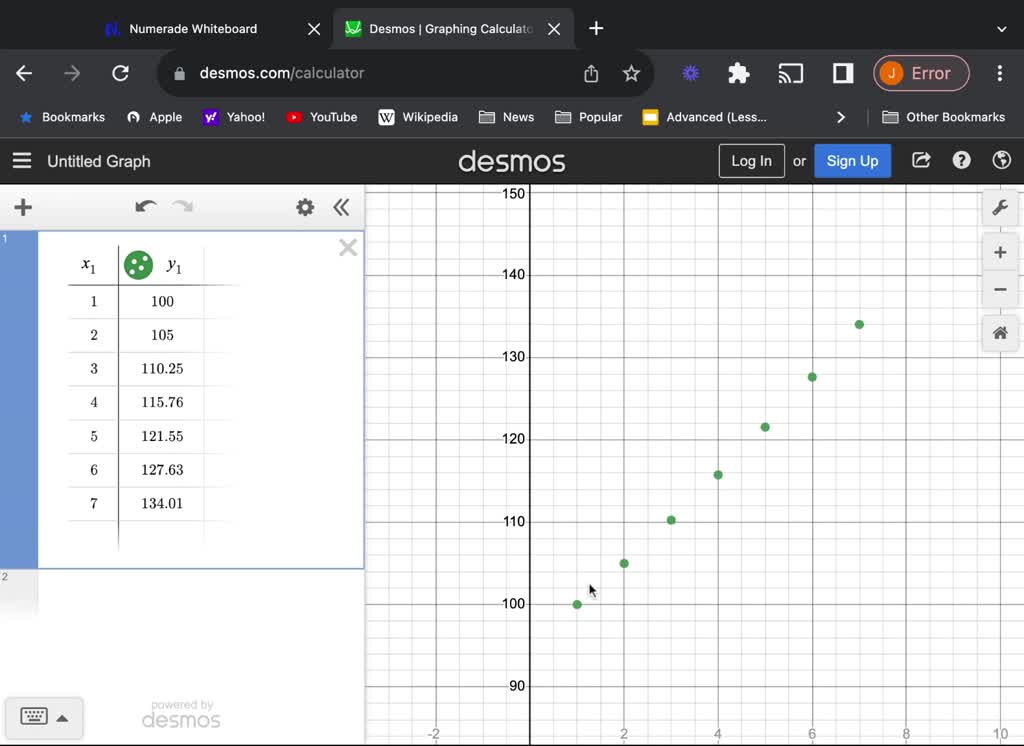Close the Desmos Graphing Calculator tab
Viewport: 1024px width, 746px height.
(554, 29)
